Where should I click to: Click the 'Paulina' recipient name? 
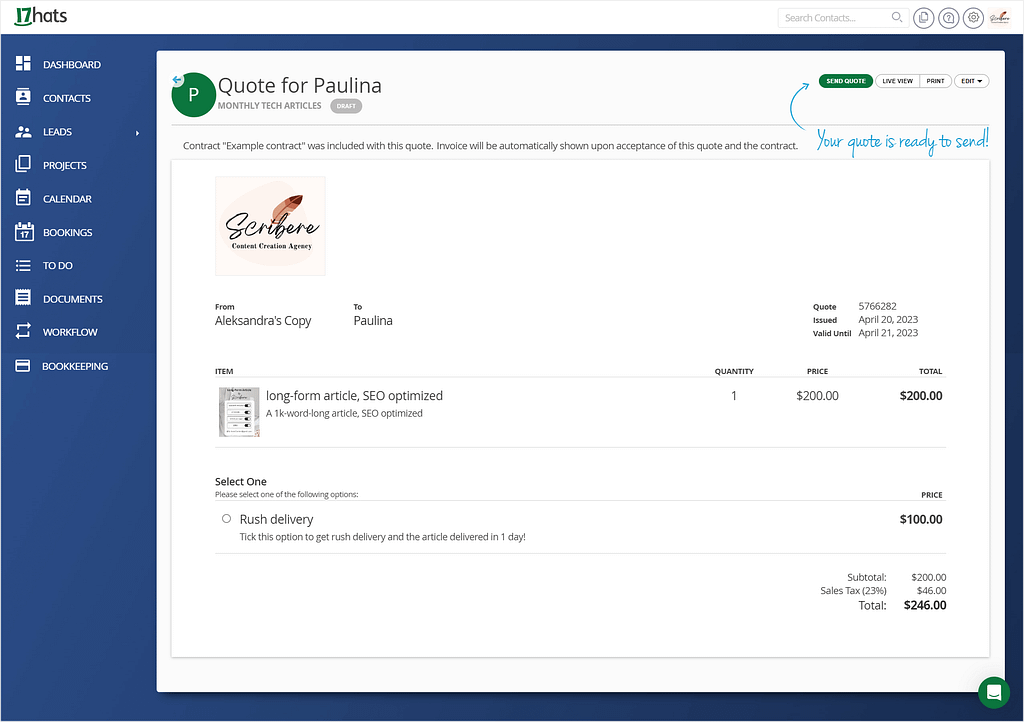[x=373, y=321]
